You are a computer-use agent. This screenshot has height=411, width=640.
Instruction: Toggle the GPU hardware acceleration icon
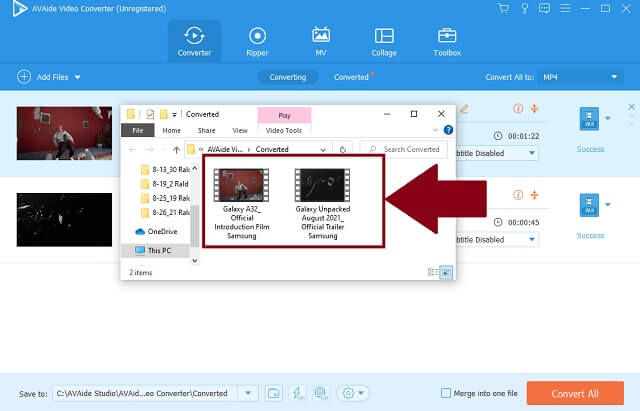coord(321,393)
